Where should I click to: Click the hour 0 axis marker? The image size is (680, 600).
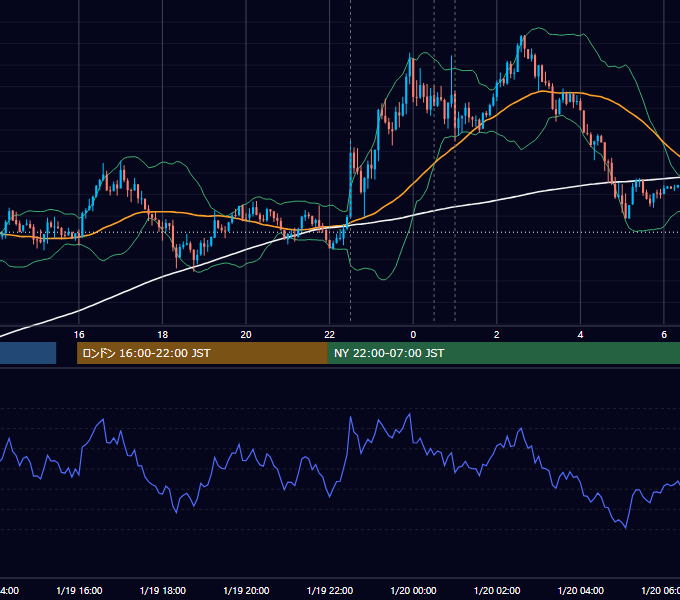click(413, 335)
